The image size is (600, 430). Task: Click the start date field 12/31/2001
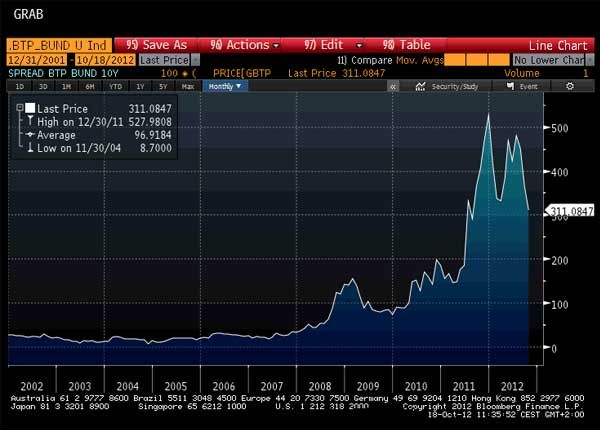35,60
